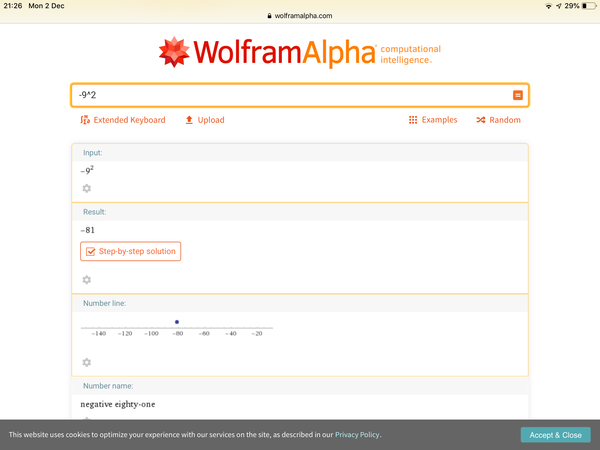The width and height of the screenshot is (600, 450).
Task: Click the result value -81
Action: (x=88, y=230)
